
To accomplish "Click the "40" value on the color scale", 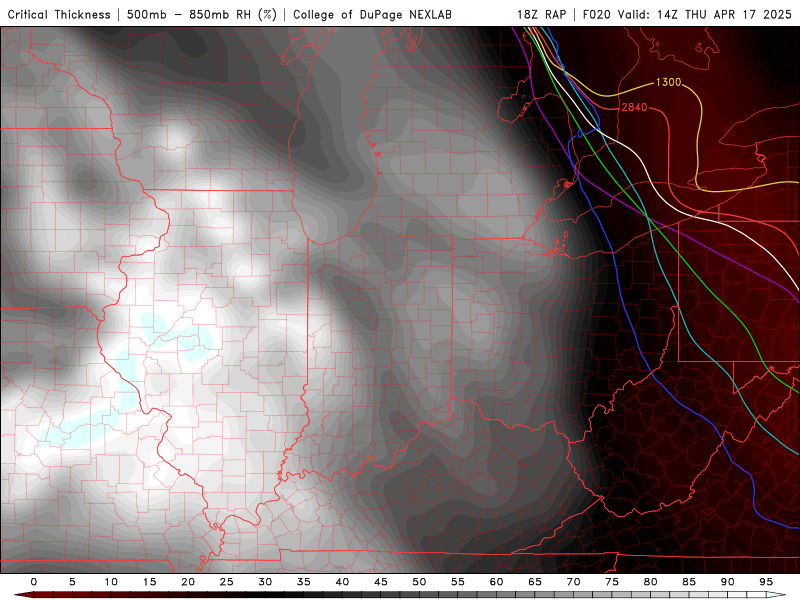I will 342,582.
